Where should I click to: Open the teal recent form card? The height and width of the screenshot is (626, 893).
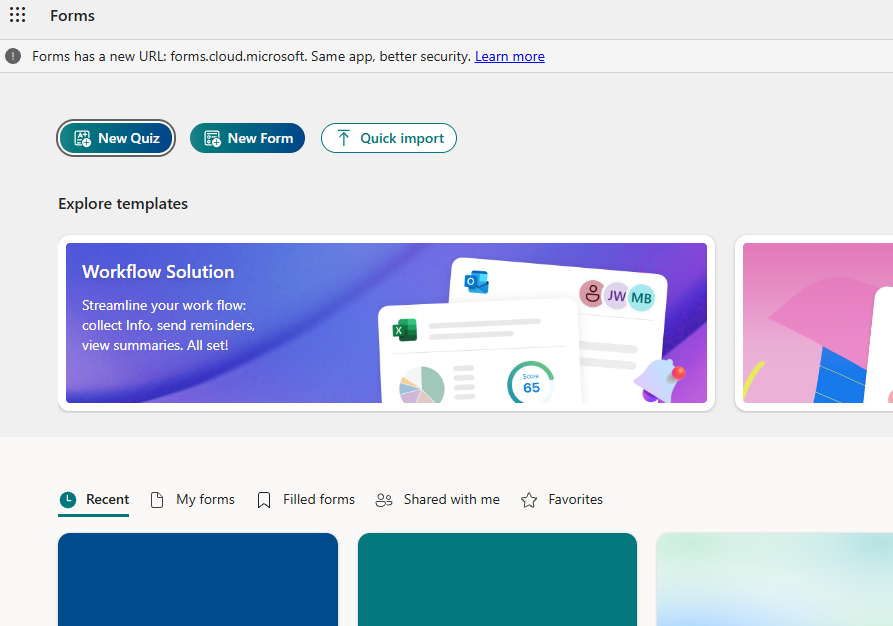(x=497, y=579)
